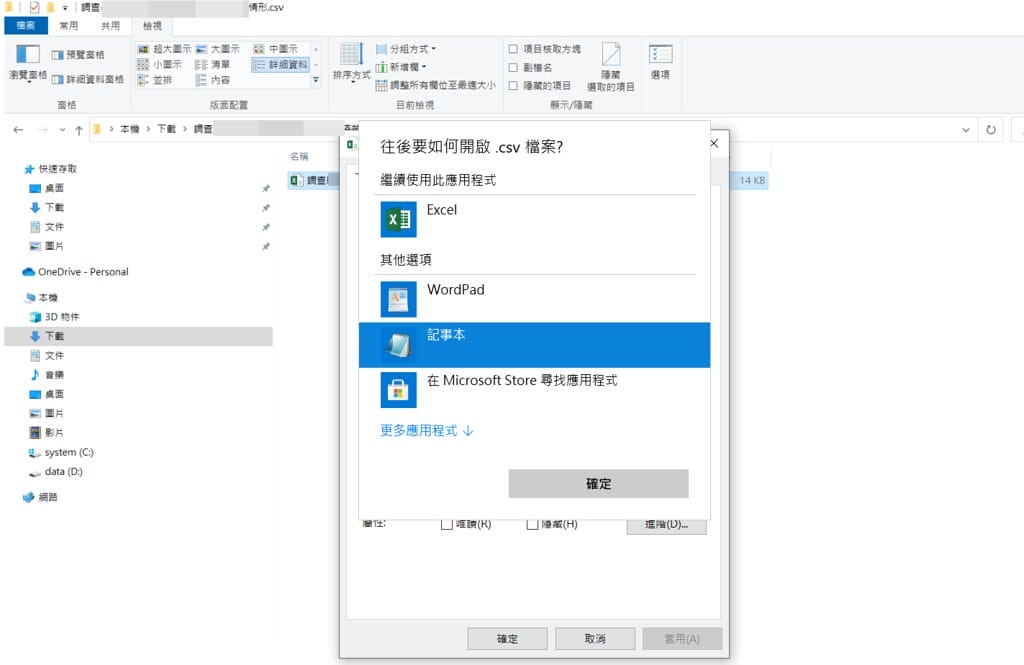Select 中圖示 layout
This screenshot has height=665, width=1024.
click(x=275, y=49)
